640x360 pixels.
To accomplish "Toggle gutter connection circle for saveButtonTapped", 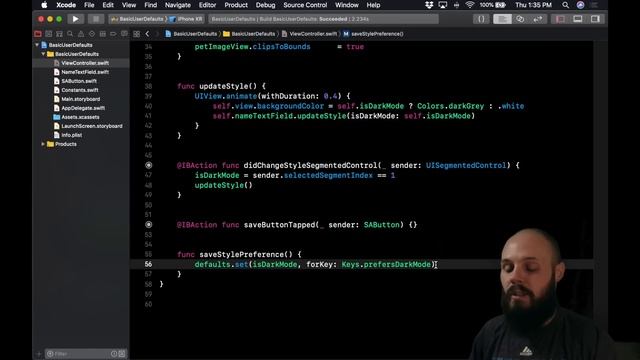I will coord(149,224).
